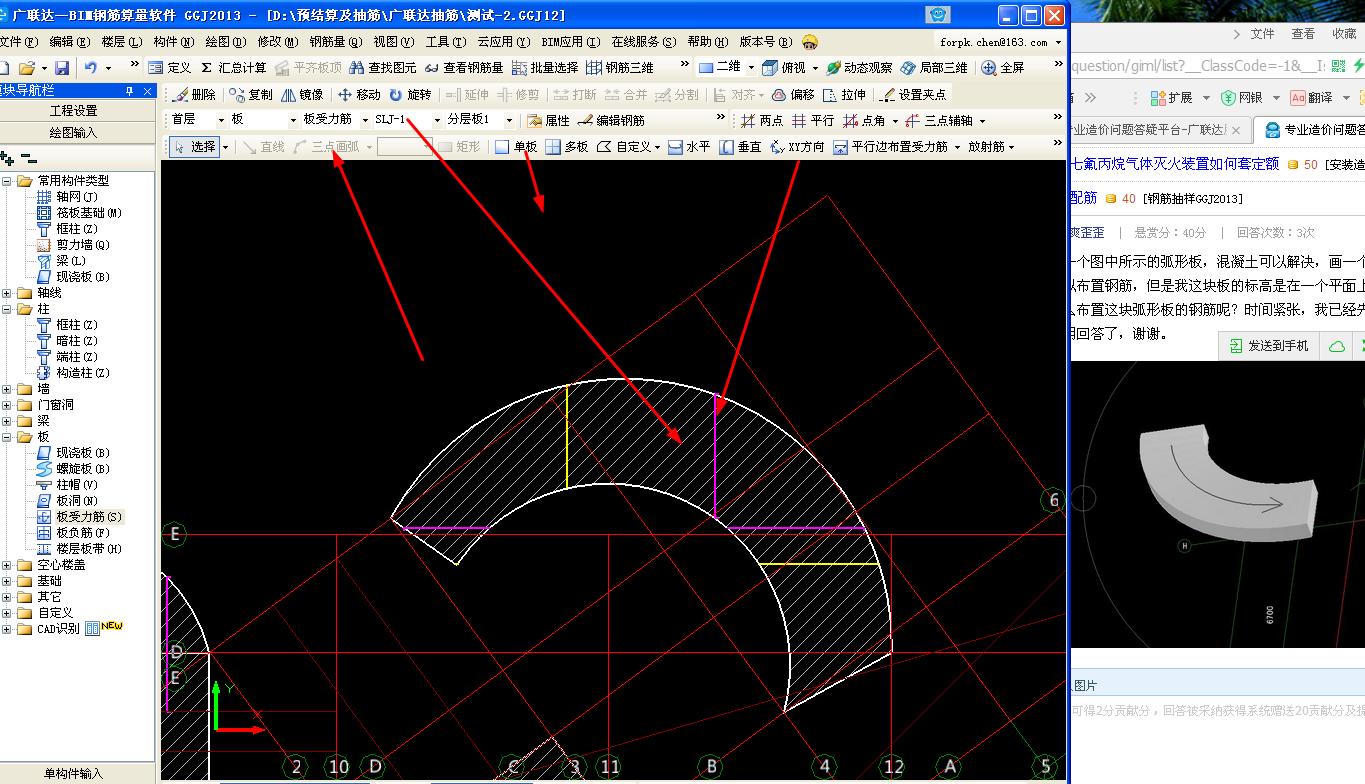Click 查找图元 find element tool
This screenshot has height=784, width=1365.
coord(382,68)
